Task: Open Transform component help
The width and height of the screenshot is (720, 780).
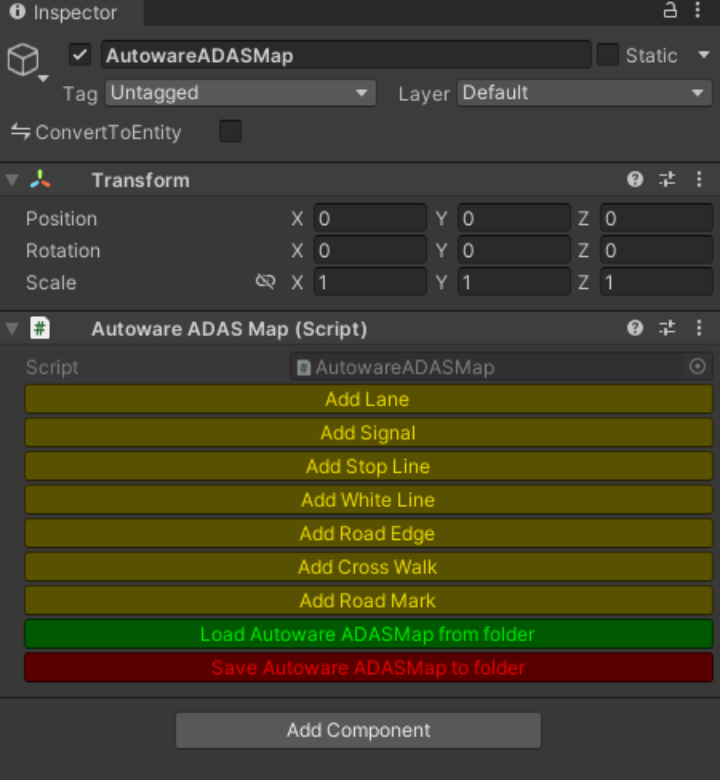Action: tap(635, 180)
